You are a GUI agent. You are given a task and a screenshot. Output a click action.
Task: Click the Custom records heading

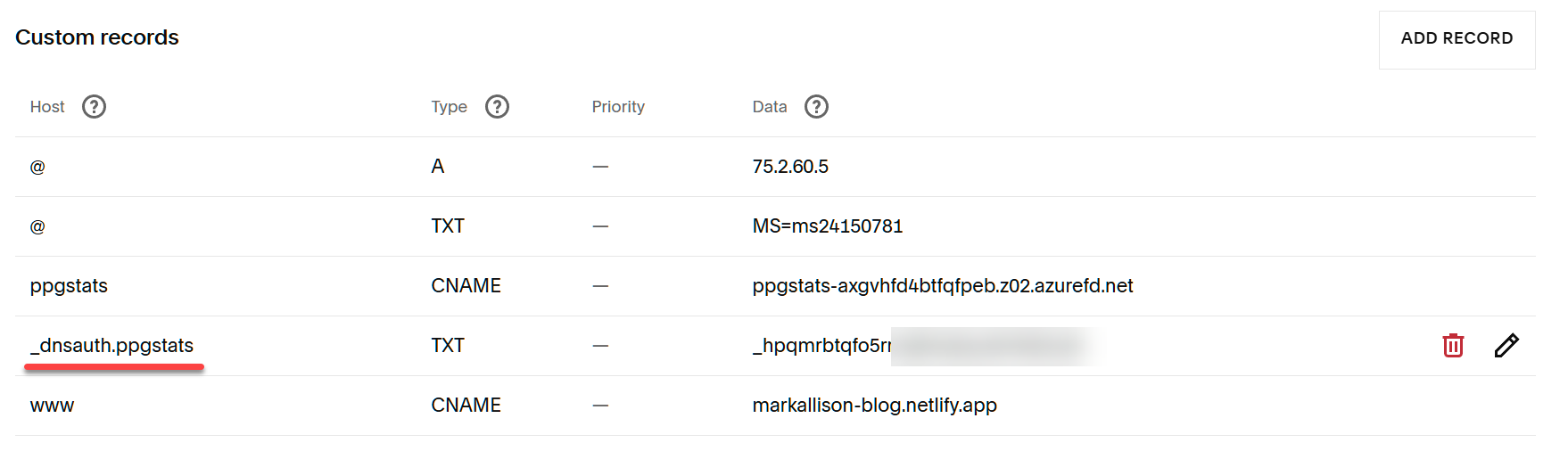coord(97,37)
